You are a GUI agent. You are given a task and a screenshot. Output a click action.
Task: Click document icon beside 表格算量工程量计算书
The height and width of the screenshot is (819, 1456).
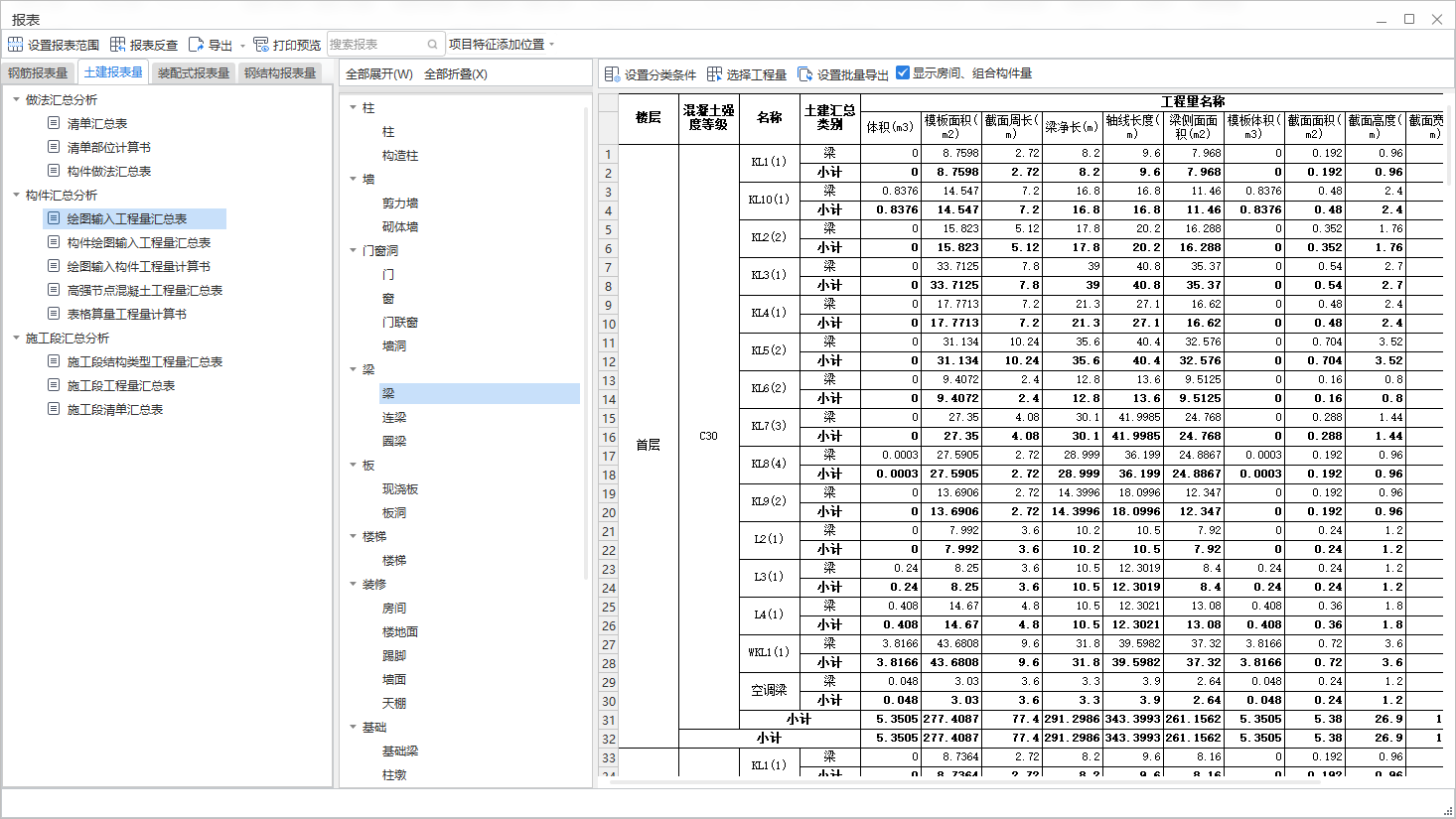pos(54,314)
